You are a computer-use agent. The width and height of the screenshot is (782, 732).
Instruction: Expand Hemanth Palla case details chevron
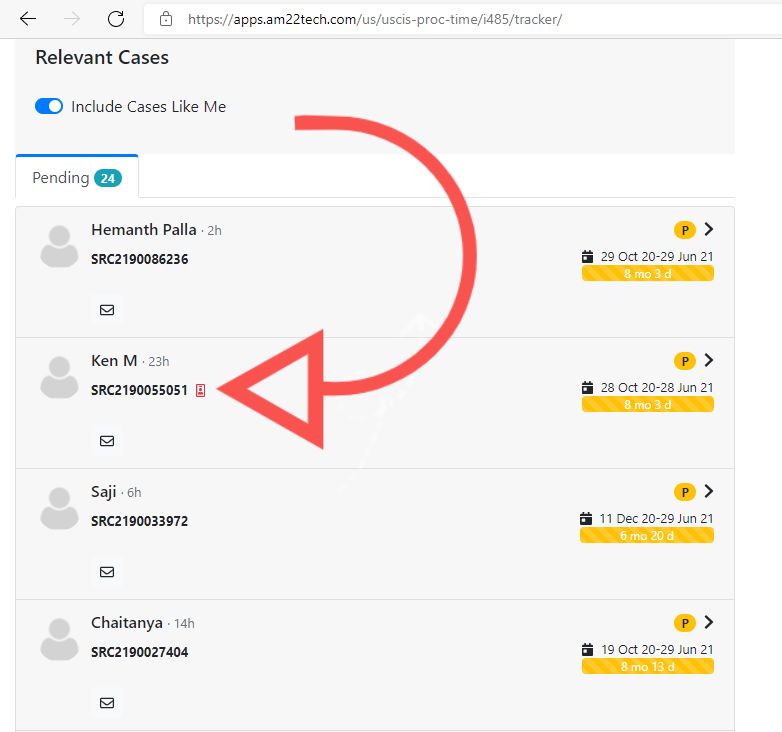click(709, 229)
